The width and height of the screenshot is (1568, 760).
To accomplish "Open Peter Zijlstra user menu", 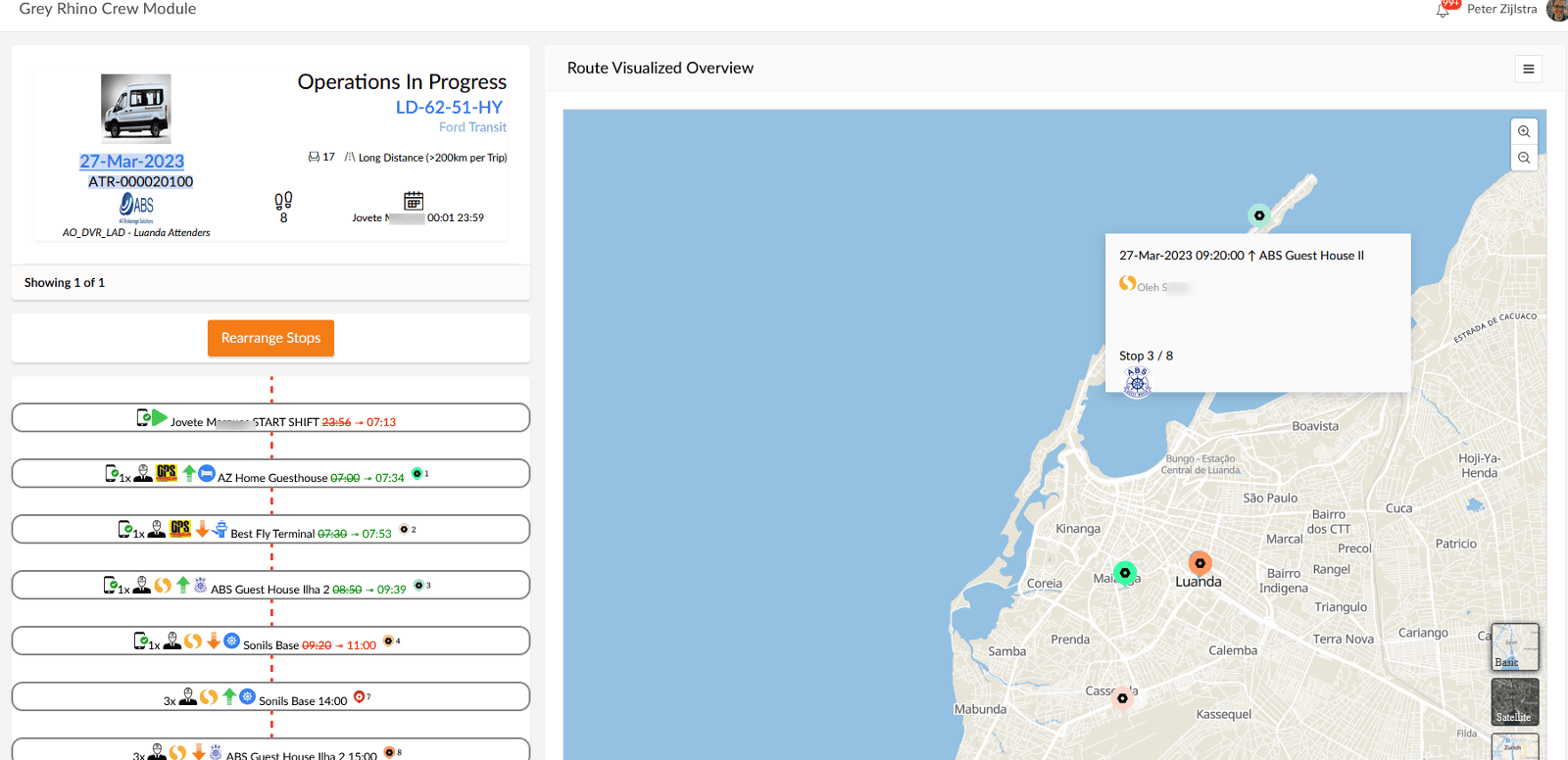I will pos(1501,9).
